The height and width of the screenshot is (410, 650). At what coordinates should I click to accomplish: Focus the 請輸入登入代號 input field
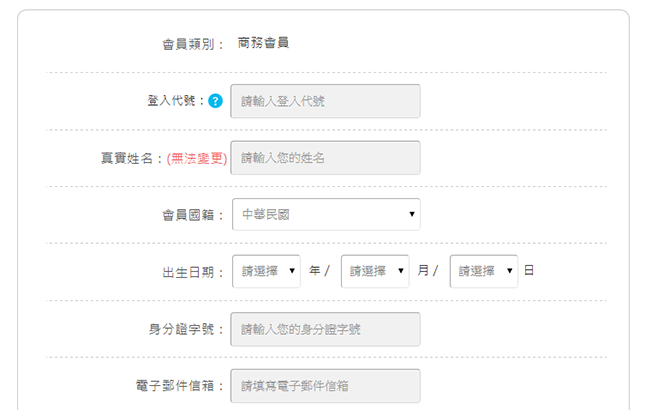click(325, 101)
